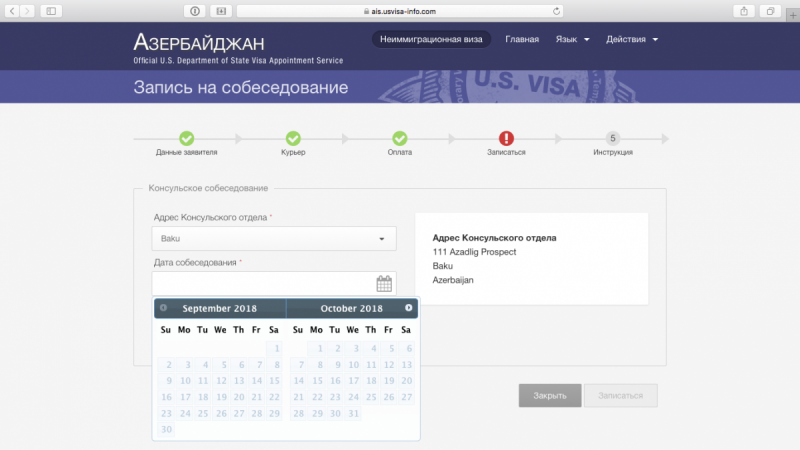Screen dimensions: 800x450
Task: Click the Неиммиграционная виза pill
Action: point(431,40)
